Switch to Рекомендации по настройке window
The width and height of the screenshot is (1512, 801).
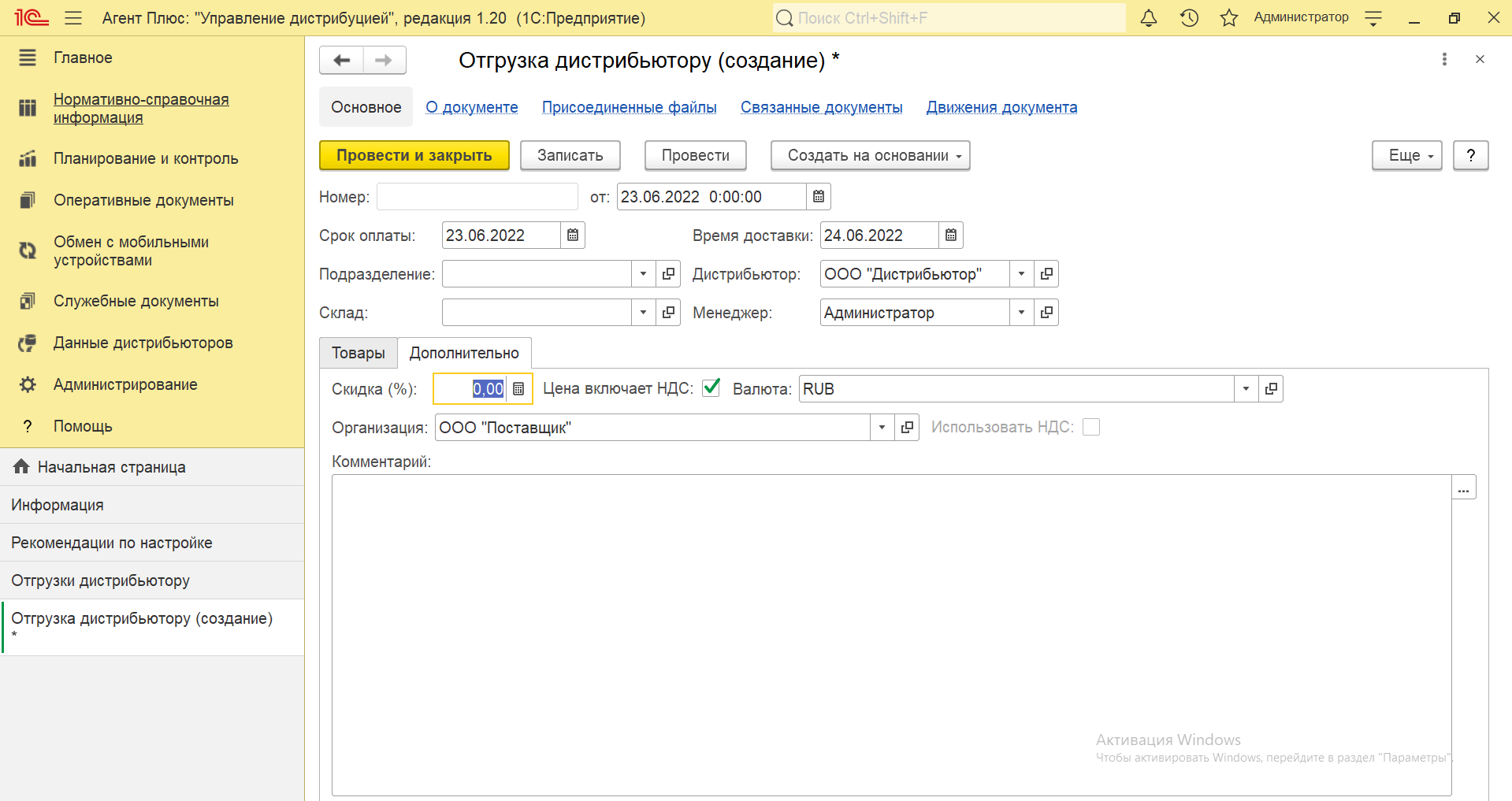pyautogui.click(x=152, y=543)
